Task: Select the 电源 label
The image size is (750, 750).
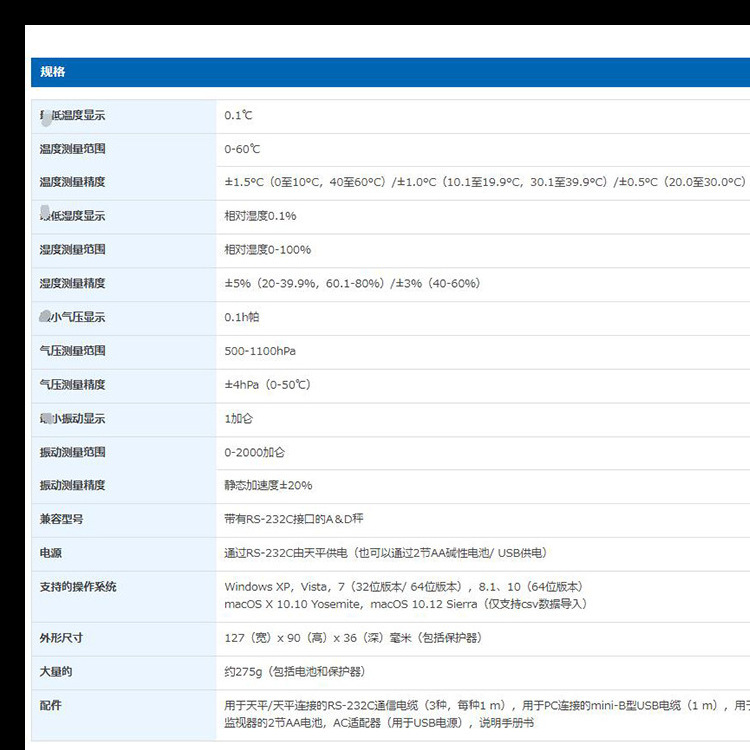Action: pyautogui.click(x=51, y=553)
